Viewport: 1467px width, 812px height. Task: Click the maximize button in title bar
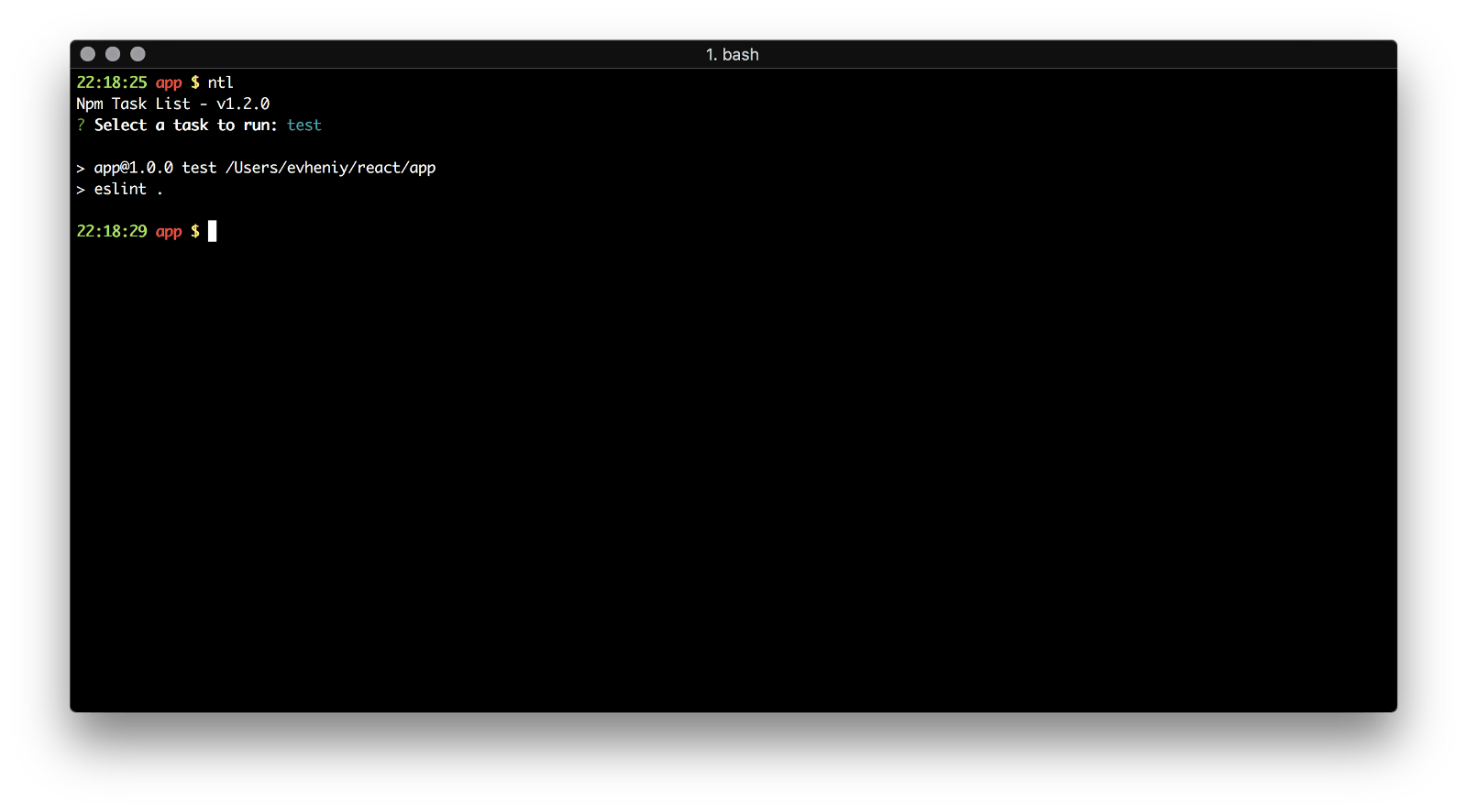click(138, 54)
